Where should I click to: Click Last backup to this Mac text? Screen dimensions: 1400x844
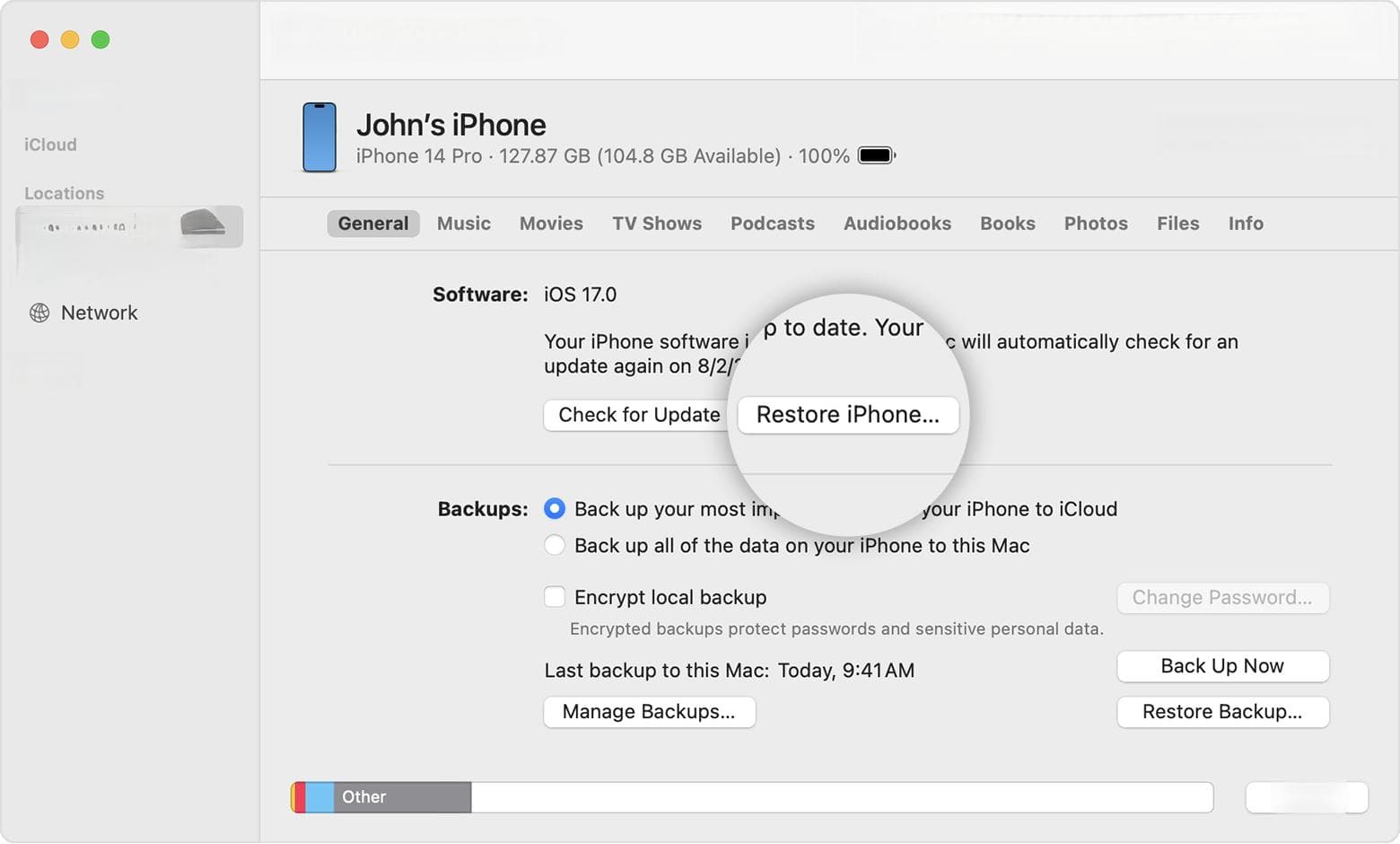730,671
